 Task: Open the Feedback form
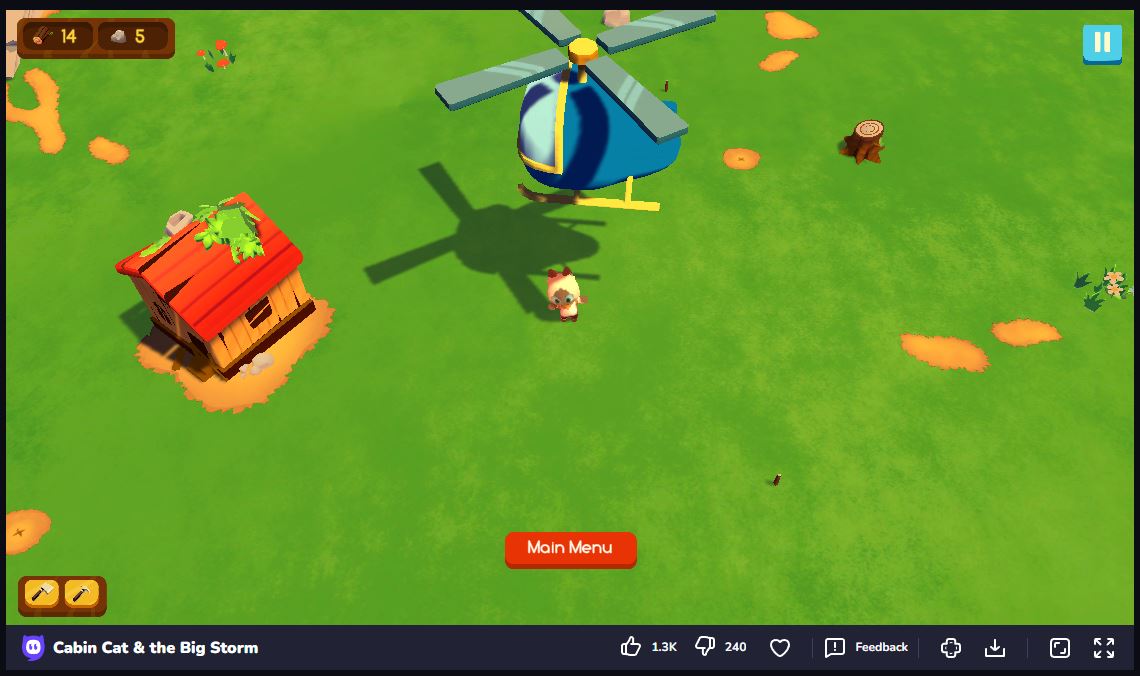[x=867, y=647]
